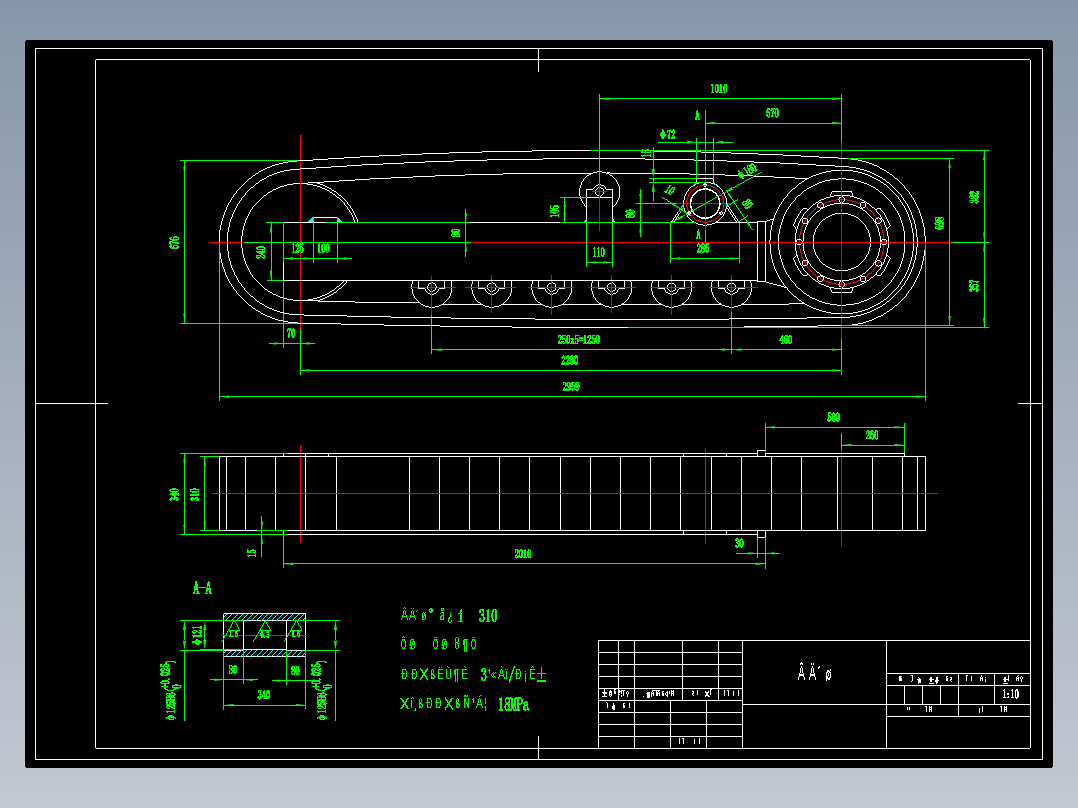Select the 570 dimension value
1078x808 pixels.
point(772,113)
